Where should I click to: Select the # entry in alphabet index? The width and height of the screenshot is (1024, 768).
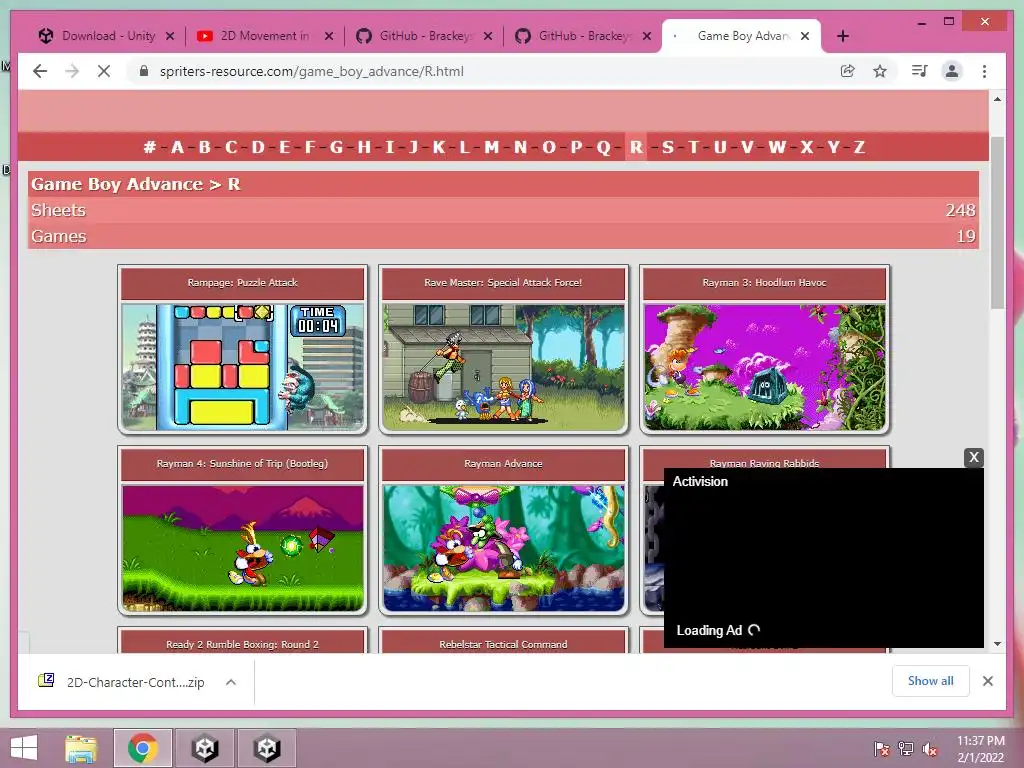[x=150, y=147]
